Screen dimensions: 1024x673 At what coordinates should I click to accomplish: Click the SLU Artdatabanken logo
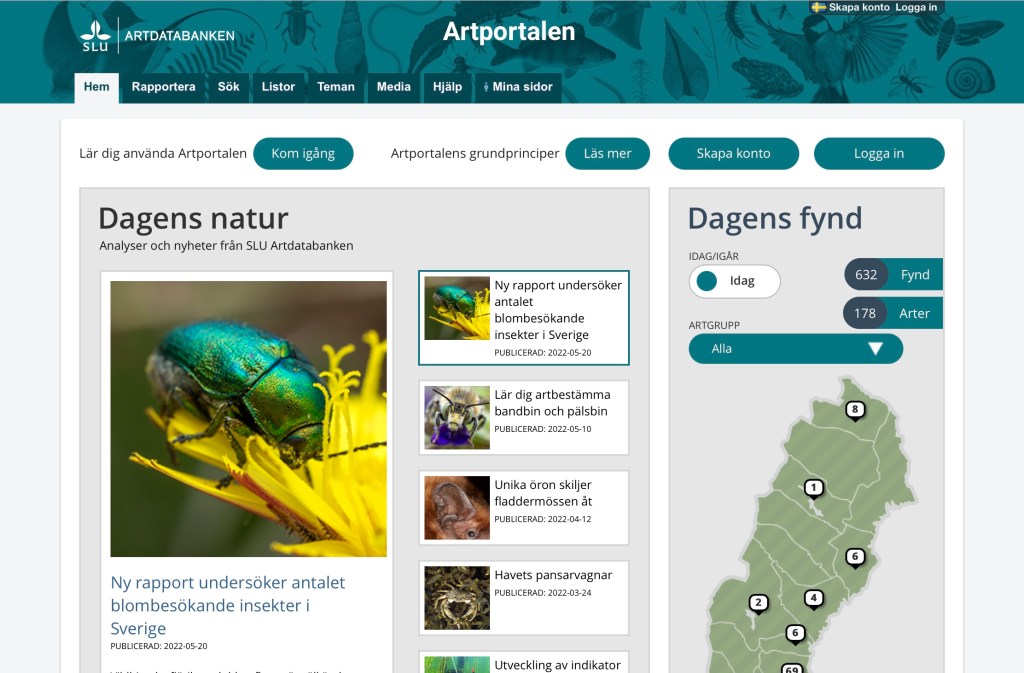157,35
